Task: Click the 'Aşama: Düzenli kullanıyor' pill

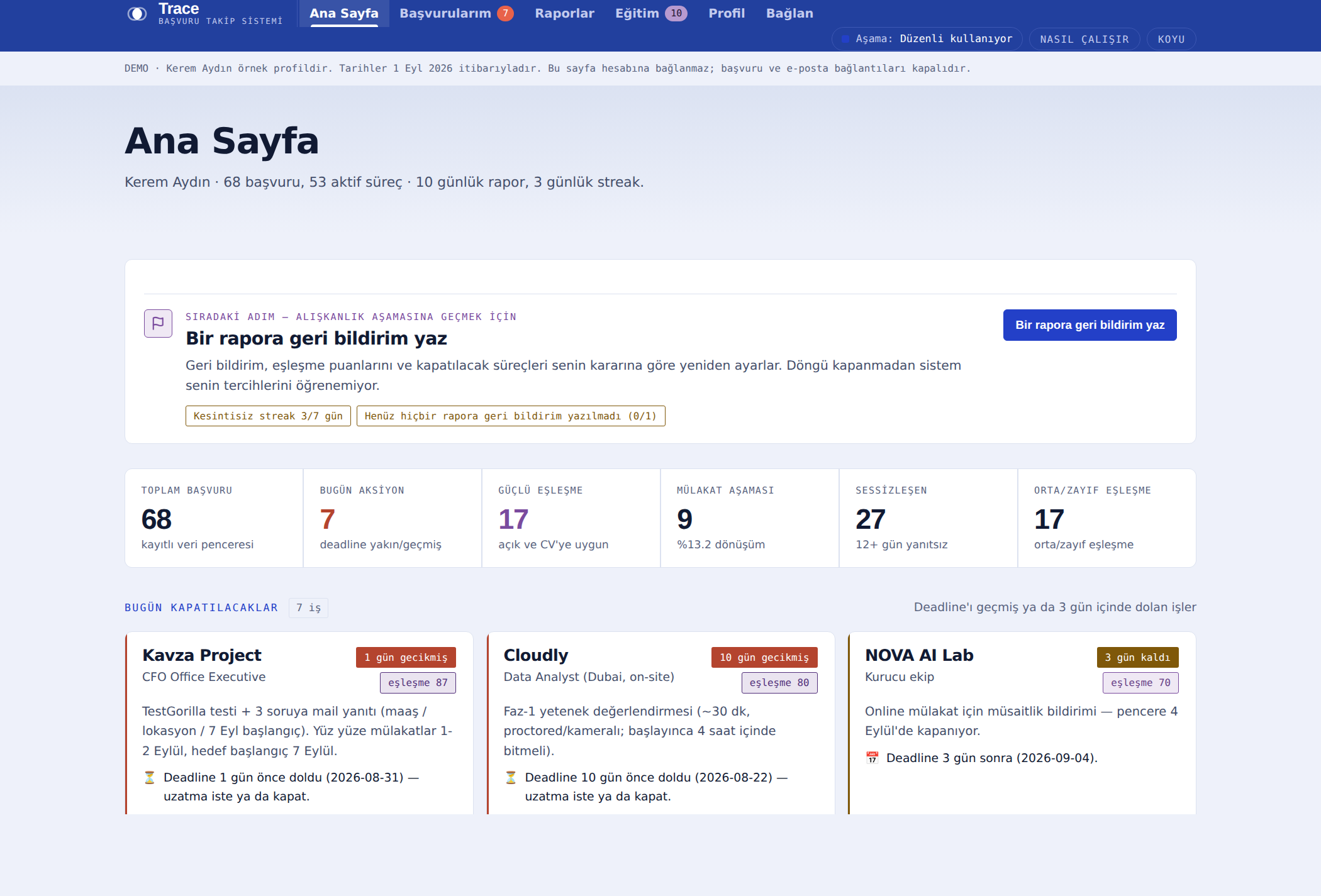Action: 927,39
